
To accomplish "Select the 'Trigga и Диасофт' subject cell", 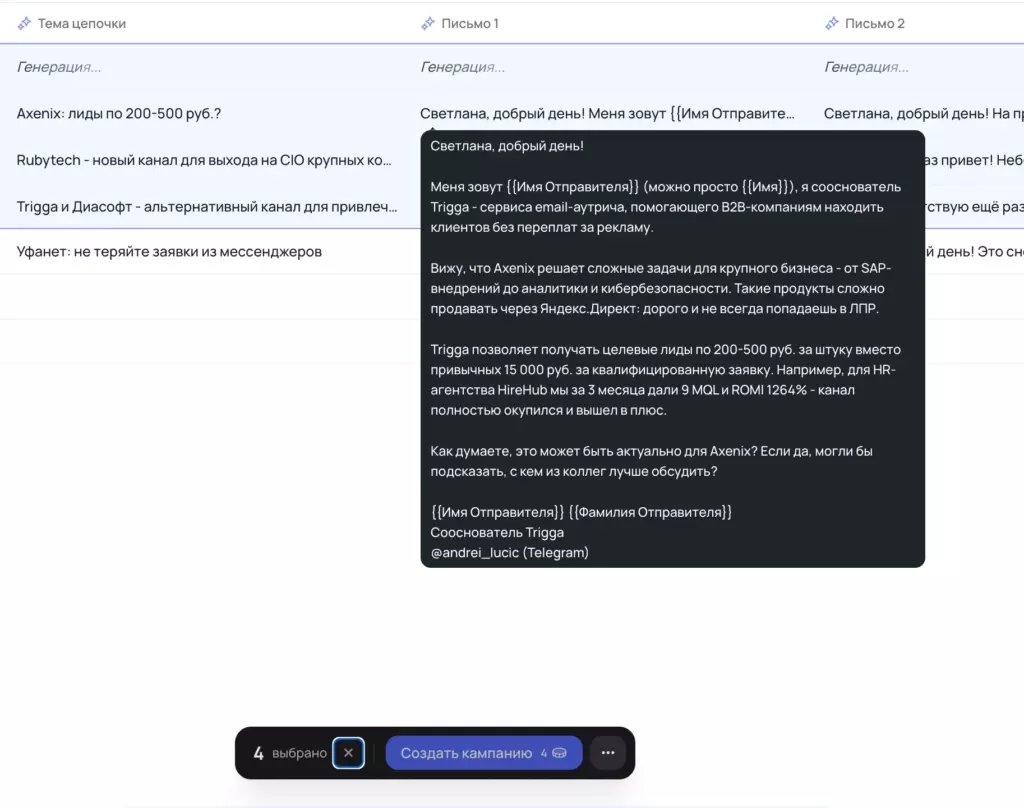I will 206,206.
